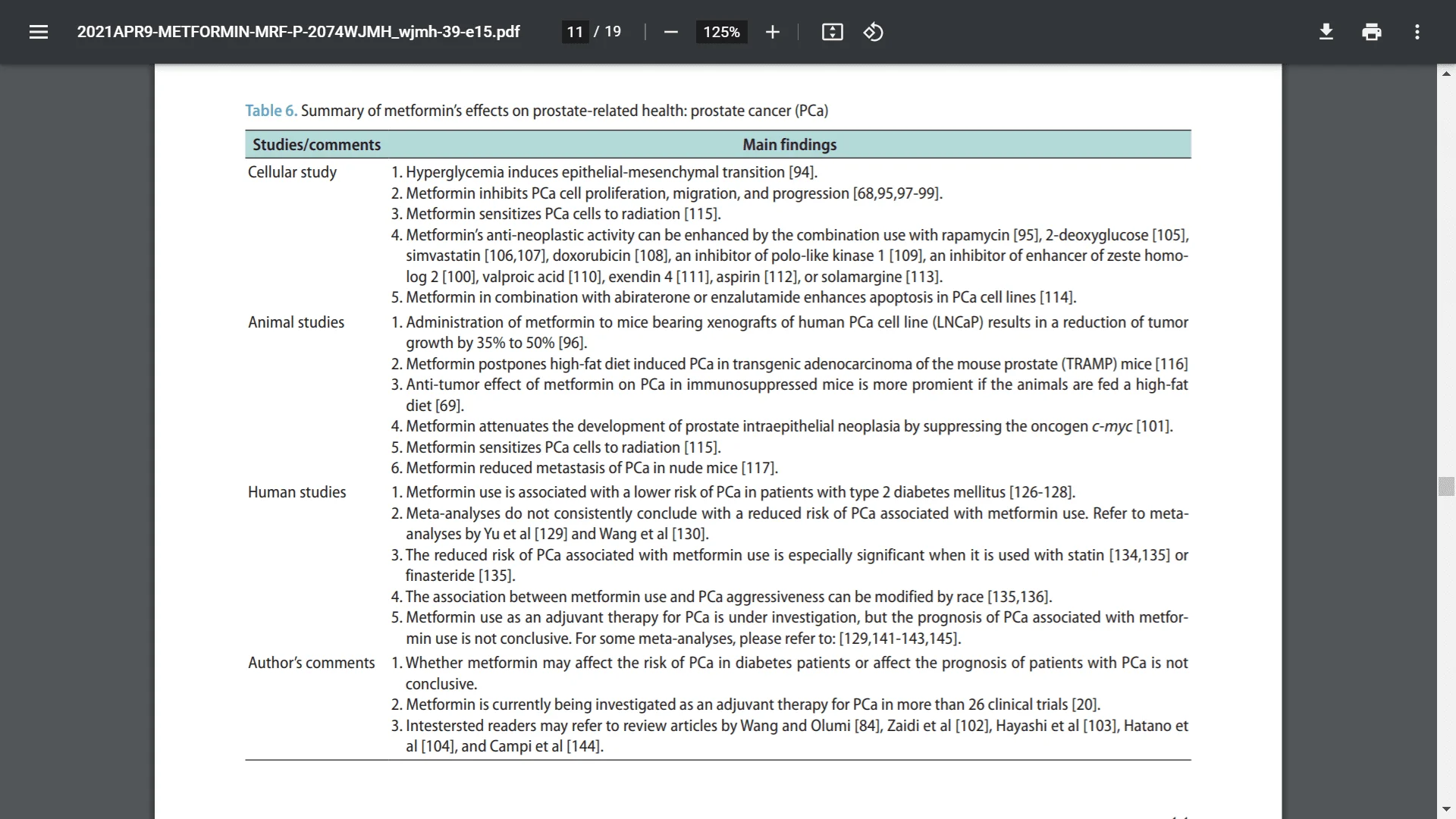Screen dimensions: 1456x819
Task: Click reference [129,141-143,145] for meta-analyses
Action: 899,639
